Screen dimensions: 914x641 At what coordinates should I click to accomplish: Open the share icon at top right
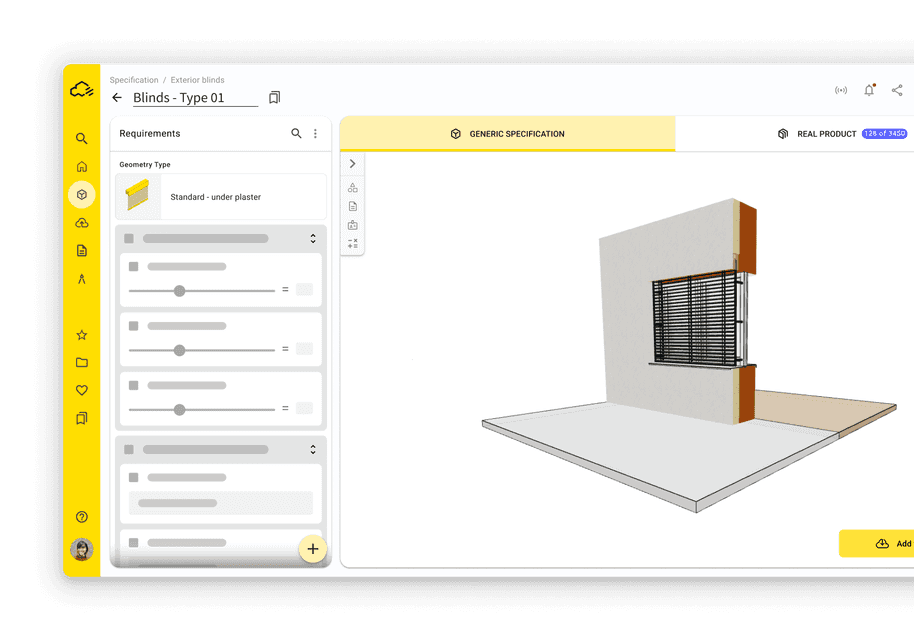click(897, 90)
